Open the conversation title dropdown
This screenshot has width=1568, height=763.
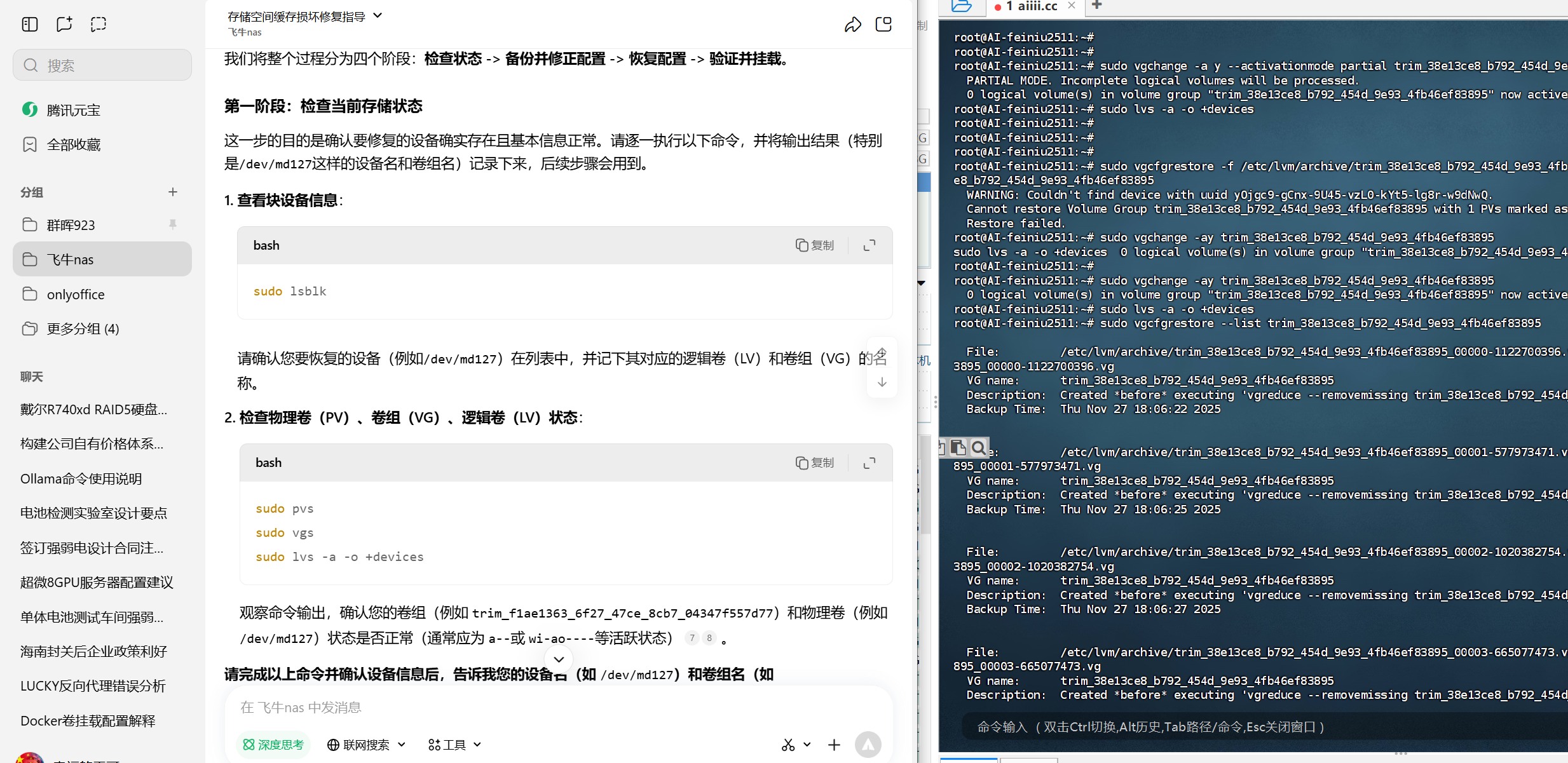[378, 15]
